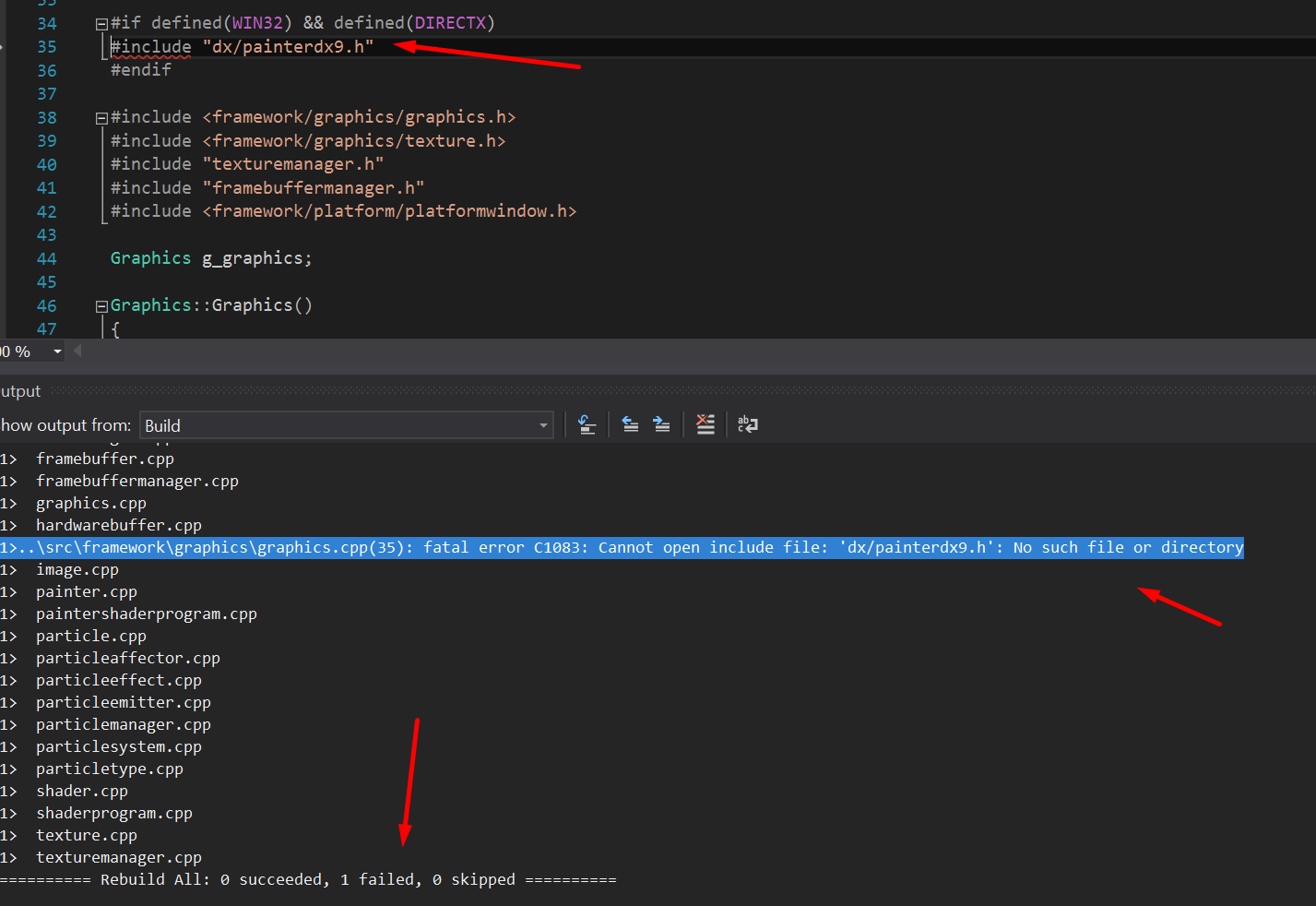
Task: Place cursor on "dx/painterdx9.h" include string
Action: (288, 47)
